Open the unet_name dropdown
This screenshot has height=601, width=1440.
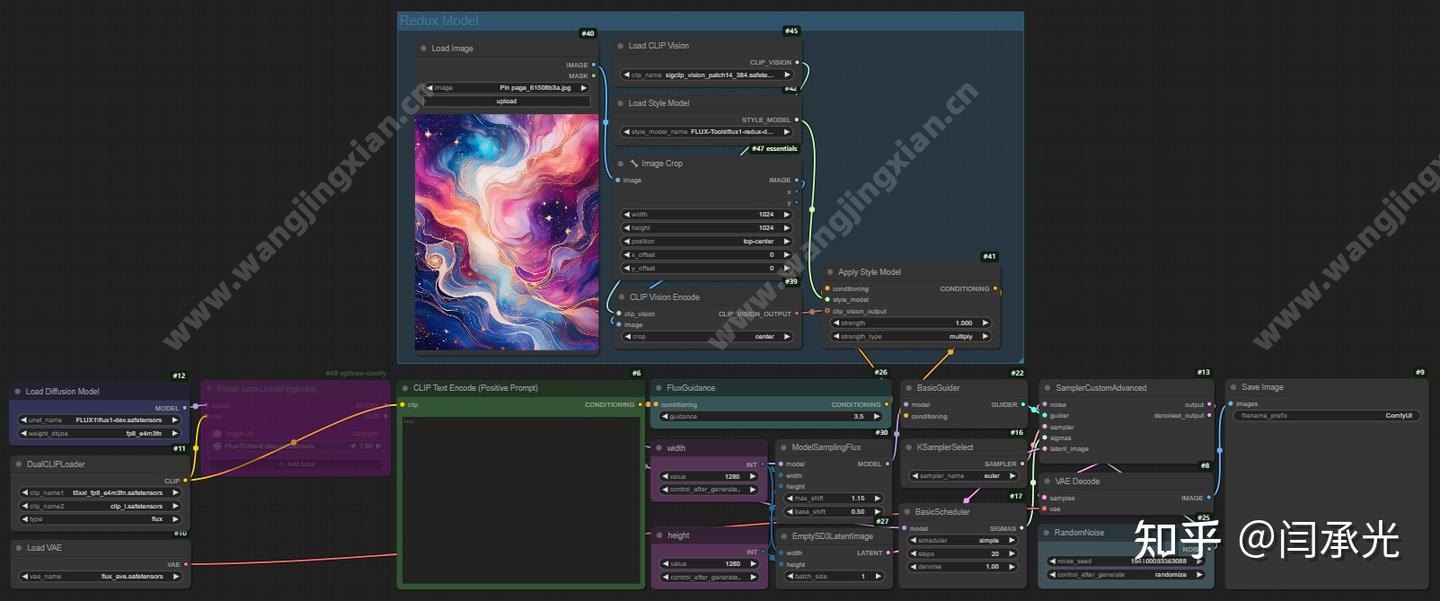(x=100, y=420)
